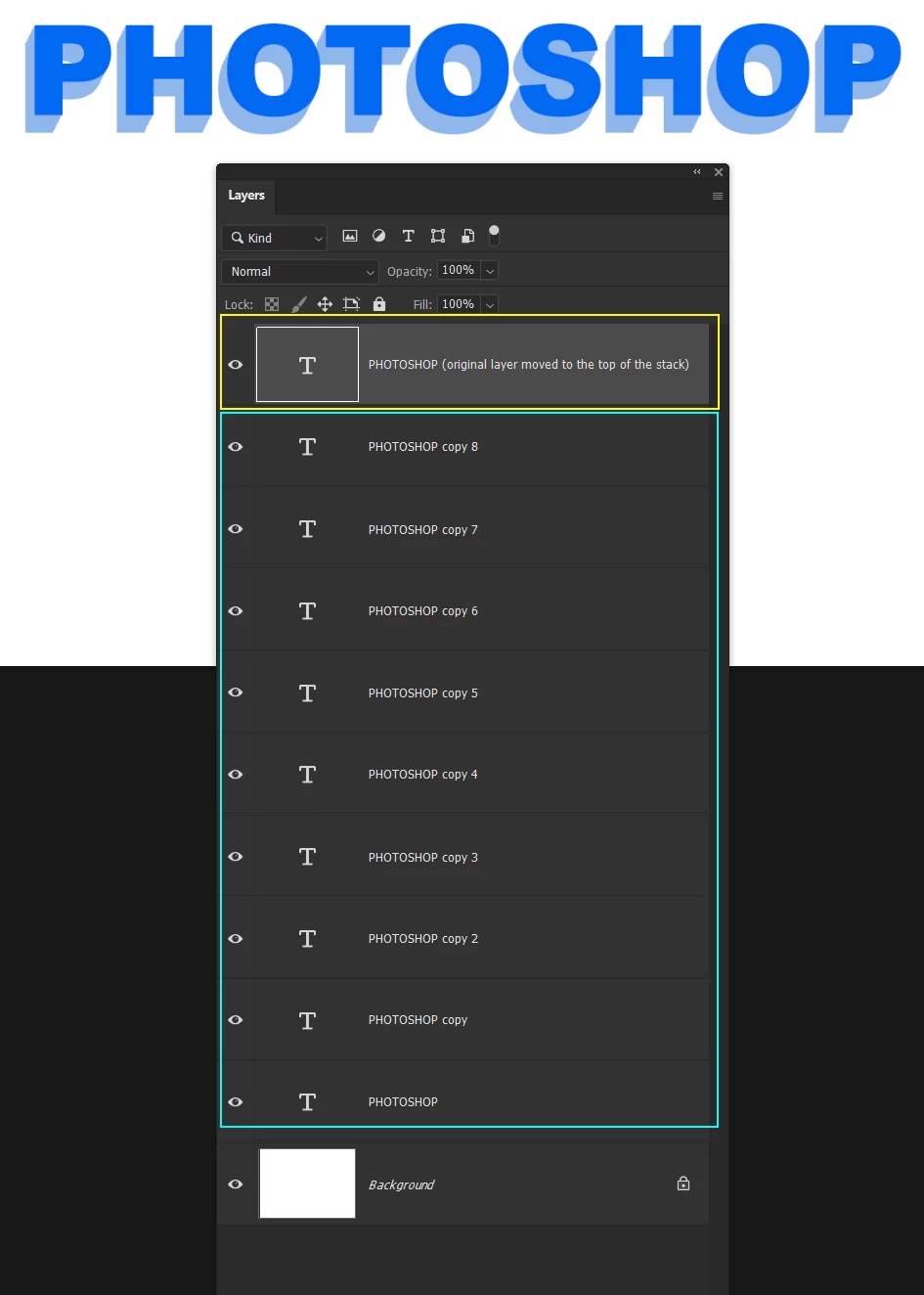Select layer named PHOTOSHOP copy 4
This screenshot has width=924, height=1295.
point(423,775)
